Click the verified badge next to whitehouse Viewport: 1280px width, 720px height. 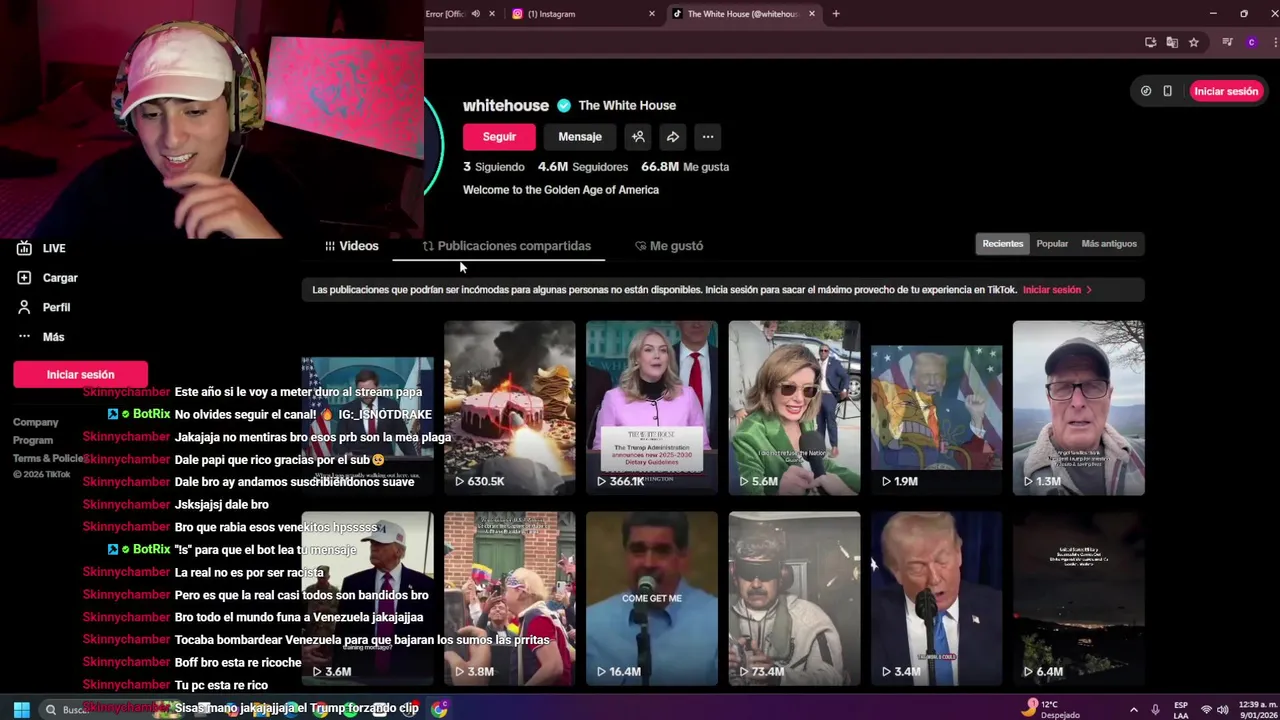(564, 105)
